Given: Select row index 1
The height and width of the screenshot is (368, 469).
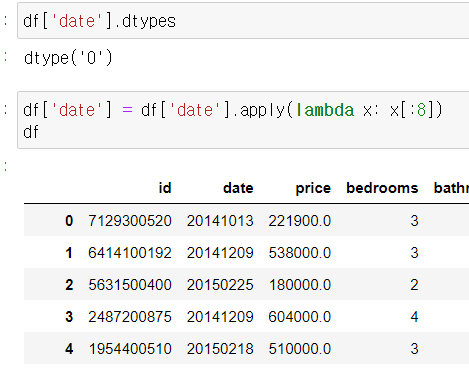Looking at the screenshot, I should click(69, 253).
